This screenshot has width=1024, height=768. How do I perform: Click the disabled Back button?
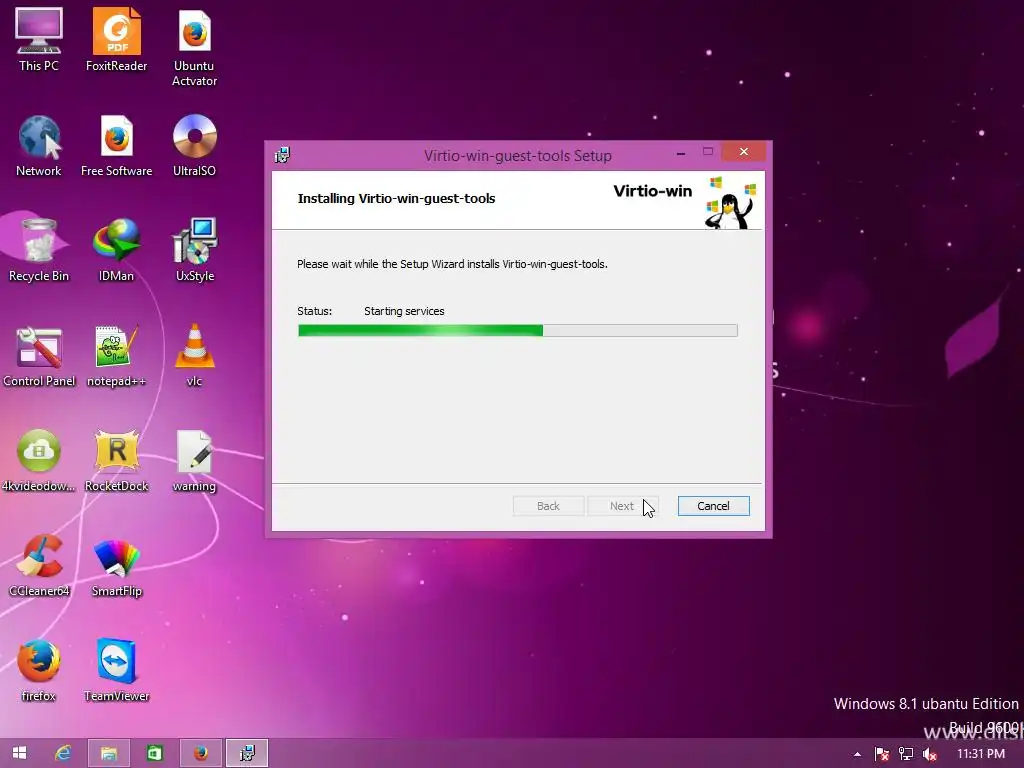548,506
